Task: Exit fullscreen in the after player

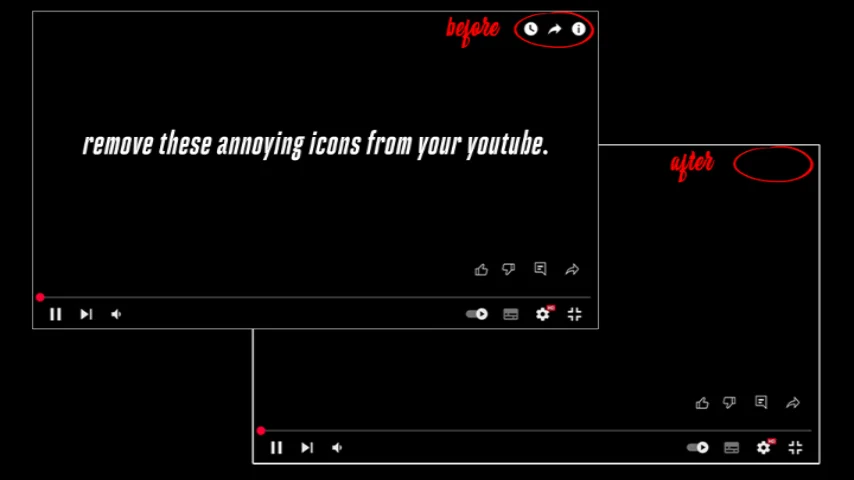Action: point(796,448)
